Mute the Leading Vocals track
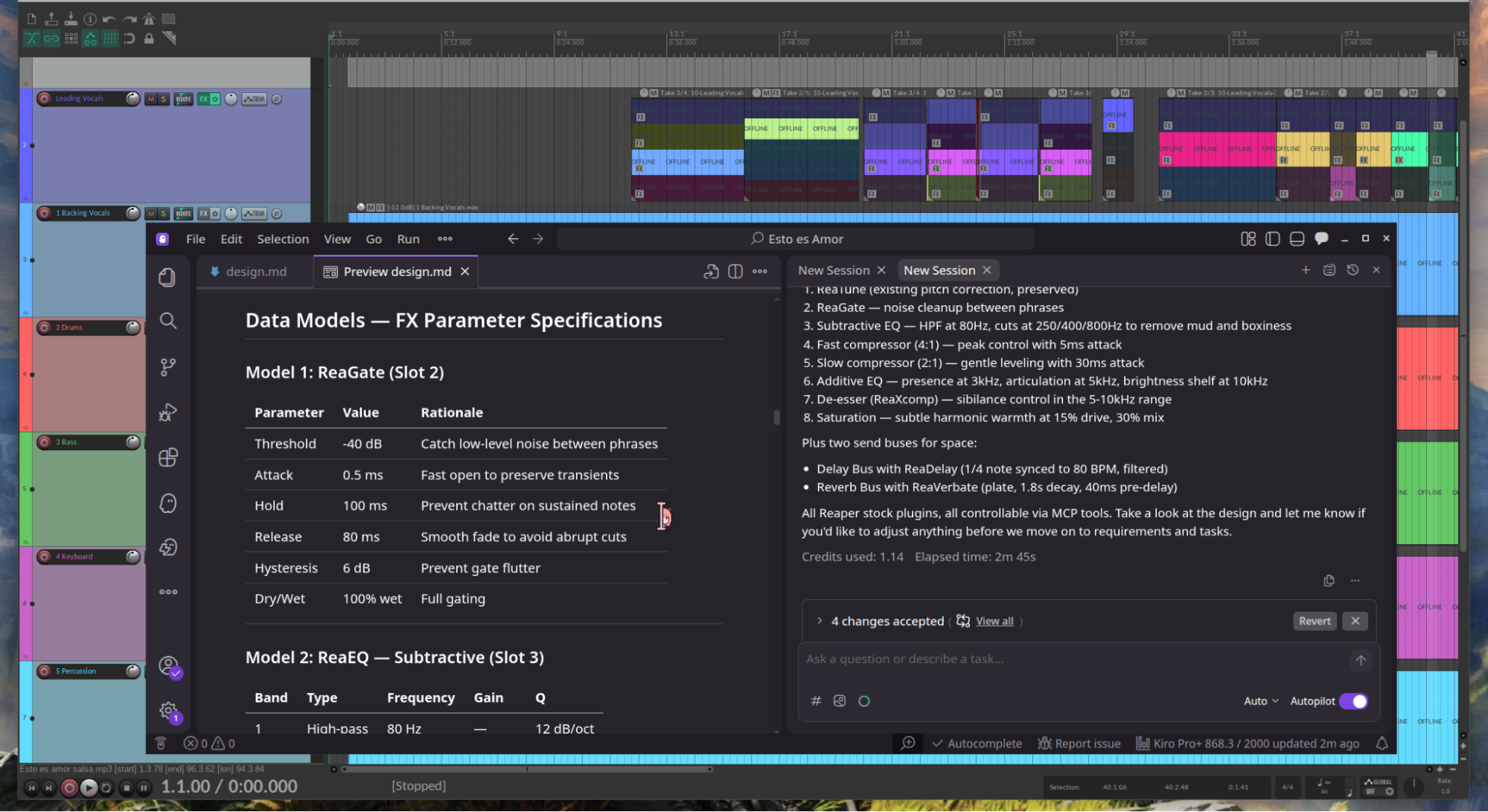Screen dimensions: 1488x812 tap(151, 98)
